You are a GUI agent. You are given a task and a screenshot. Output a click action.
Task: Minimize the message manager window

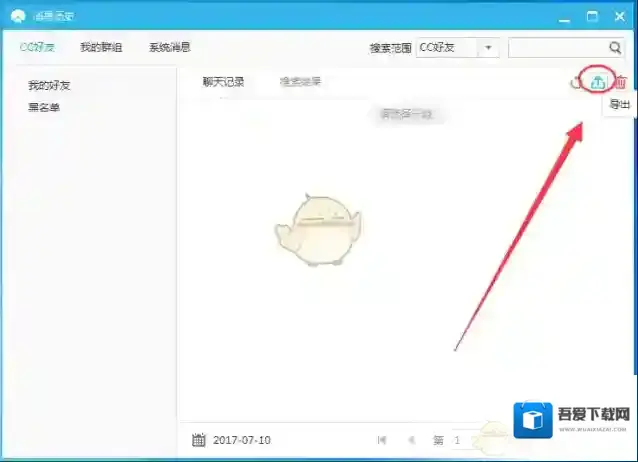coord(564,18)
